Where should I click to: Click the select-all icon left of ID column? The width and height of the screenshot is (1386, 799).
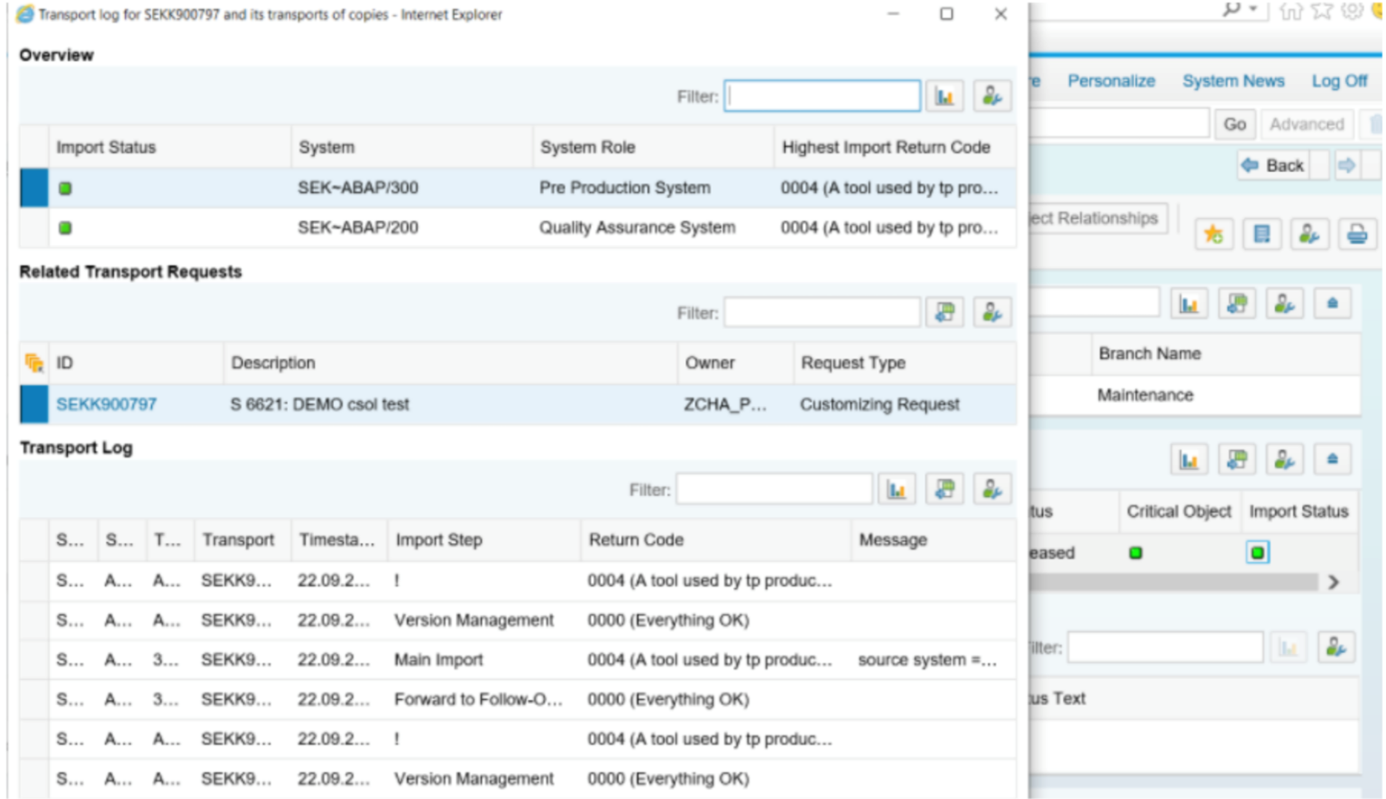tap(34, 363)
